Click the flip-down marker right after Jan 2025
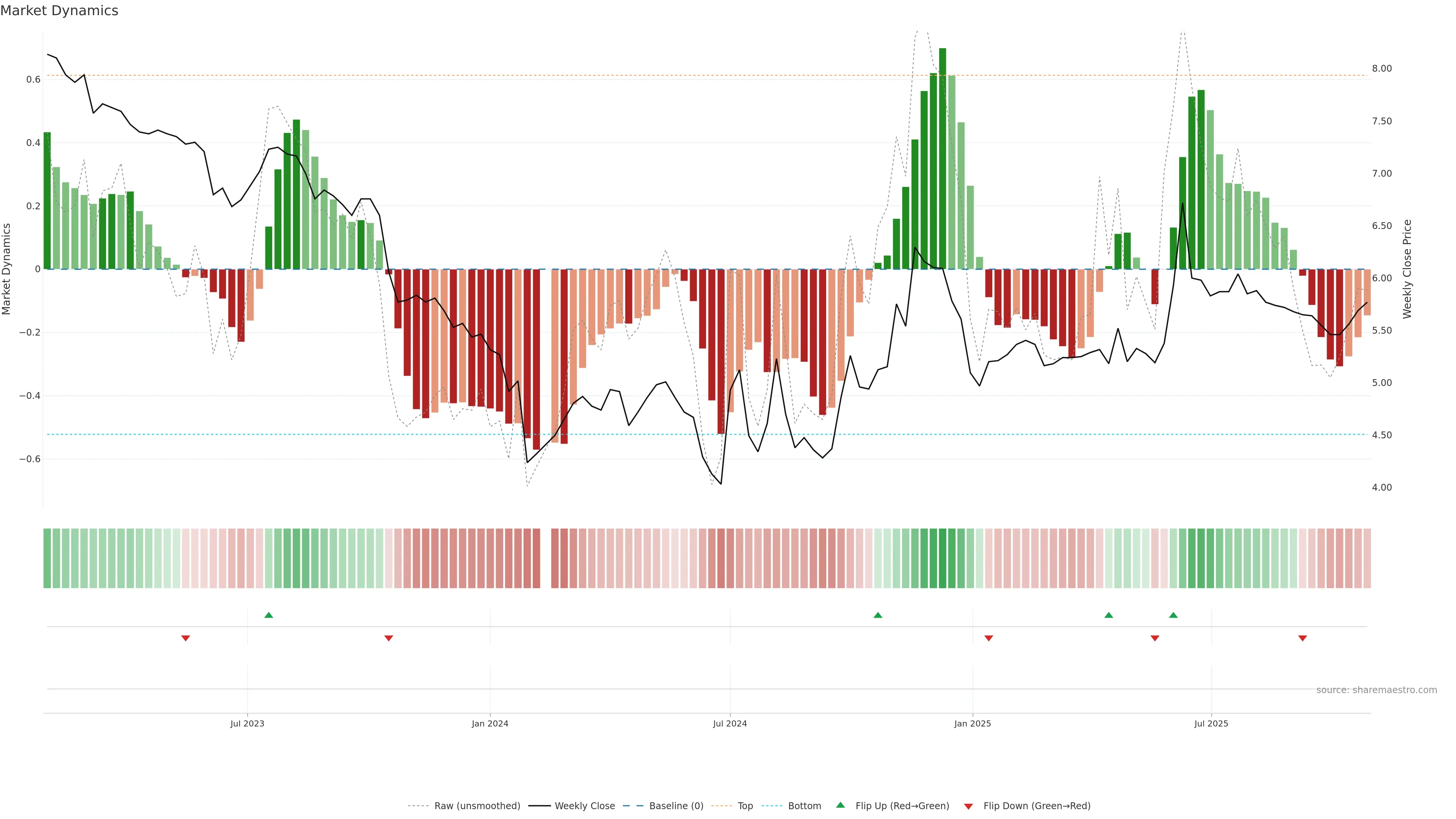The width and height of the screenshot is (1456, 819). [x=988, y=638]
